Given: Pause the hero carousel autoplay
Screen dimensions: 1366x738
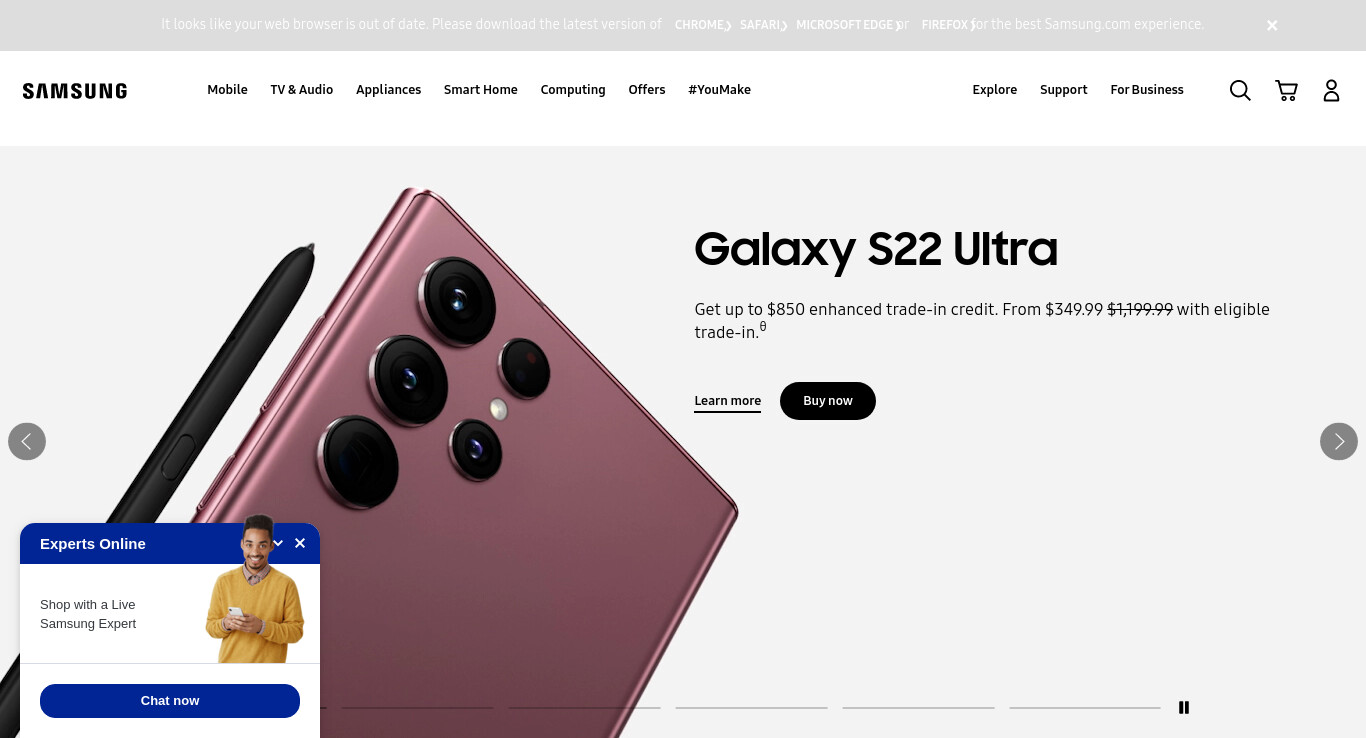Looking at the screenshot, I should (1184, 707).
